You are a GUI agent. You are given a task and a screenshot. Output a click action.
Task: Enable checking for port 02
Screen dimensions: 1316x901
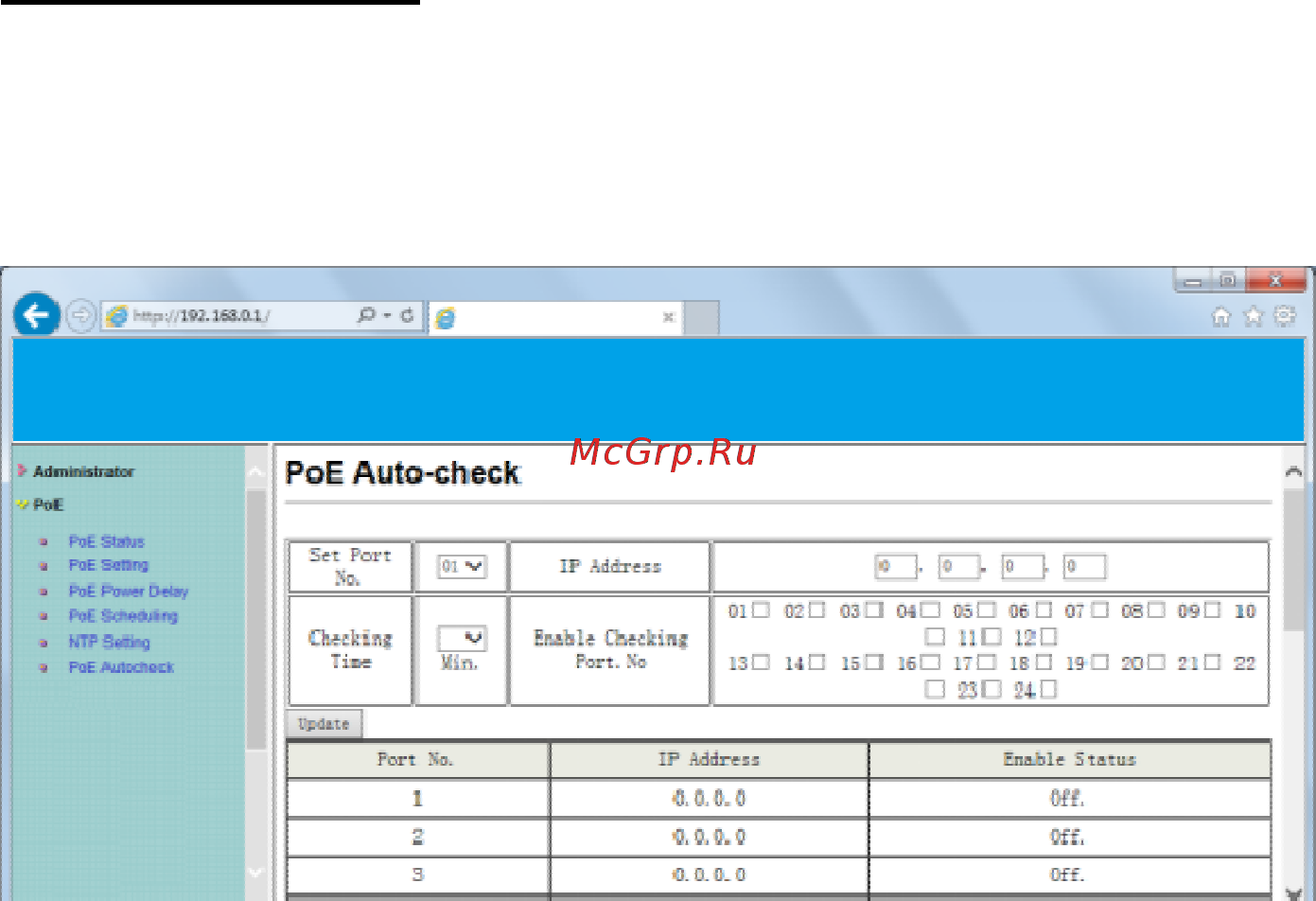[817, 610]
